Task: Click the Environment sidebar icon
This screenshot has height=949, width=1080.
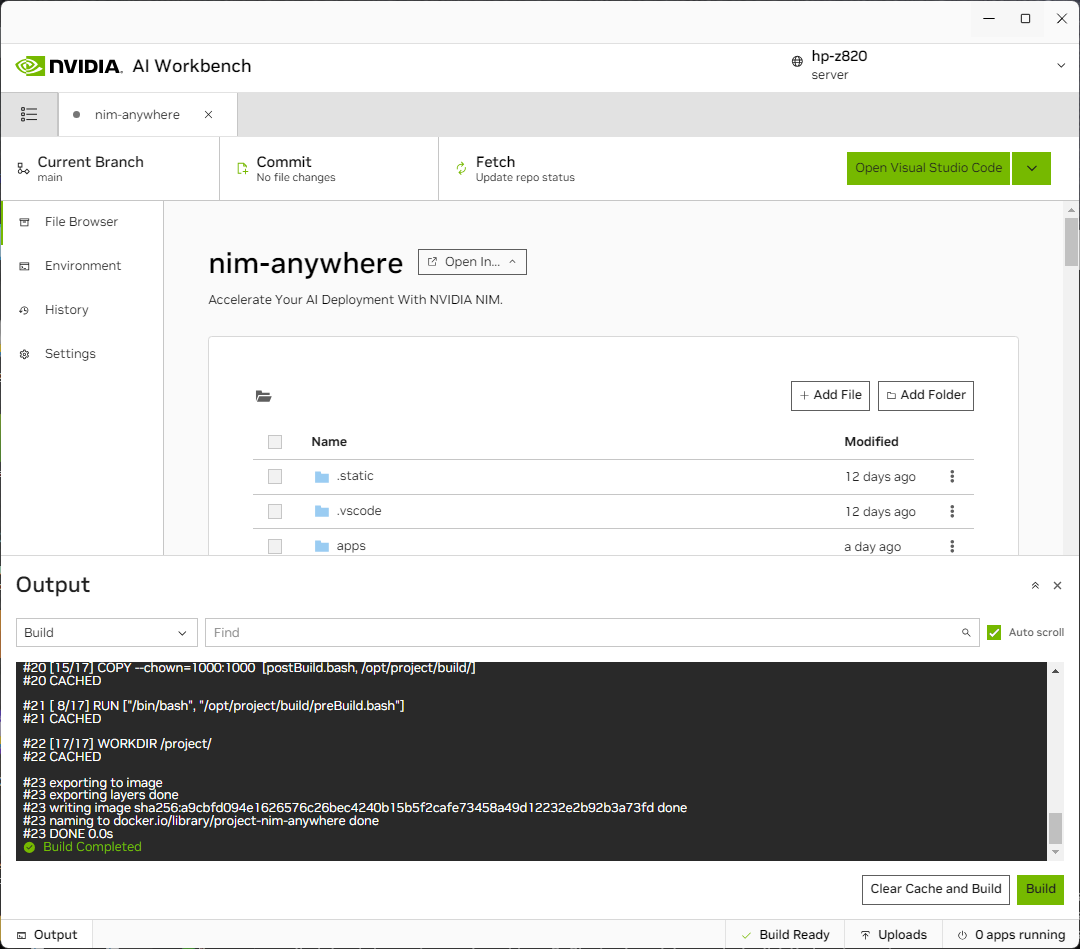Action: (24, 266)
